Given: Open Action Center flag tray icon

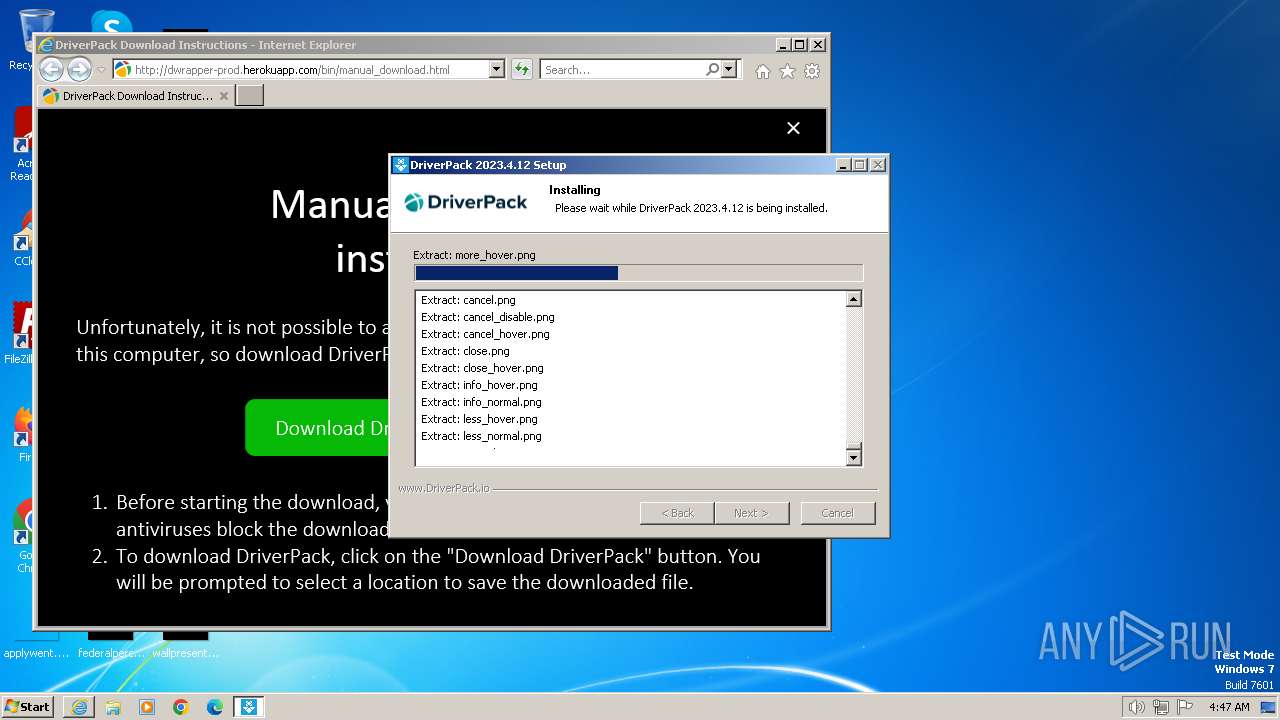Looking at the screenshot, I should point(1185,707).
